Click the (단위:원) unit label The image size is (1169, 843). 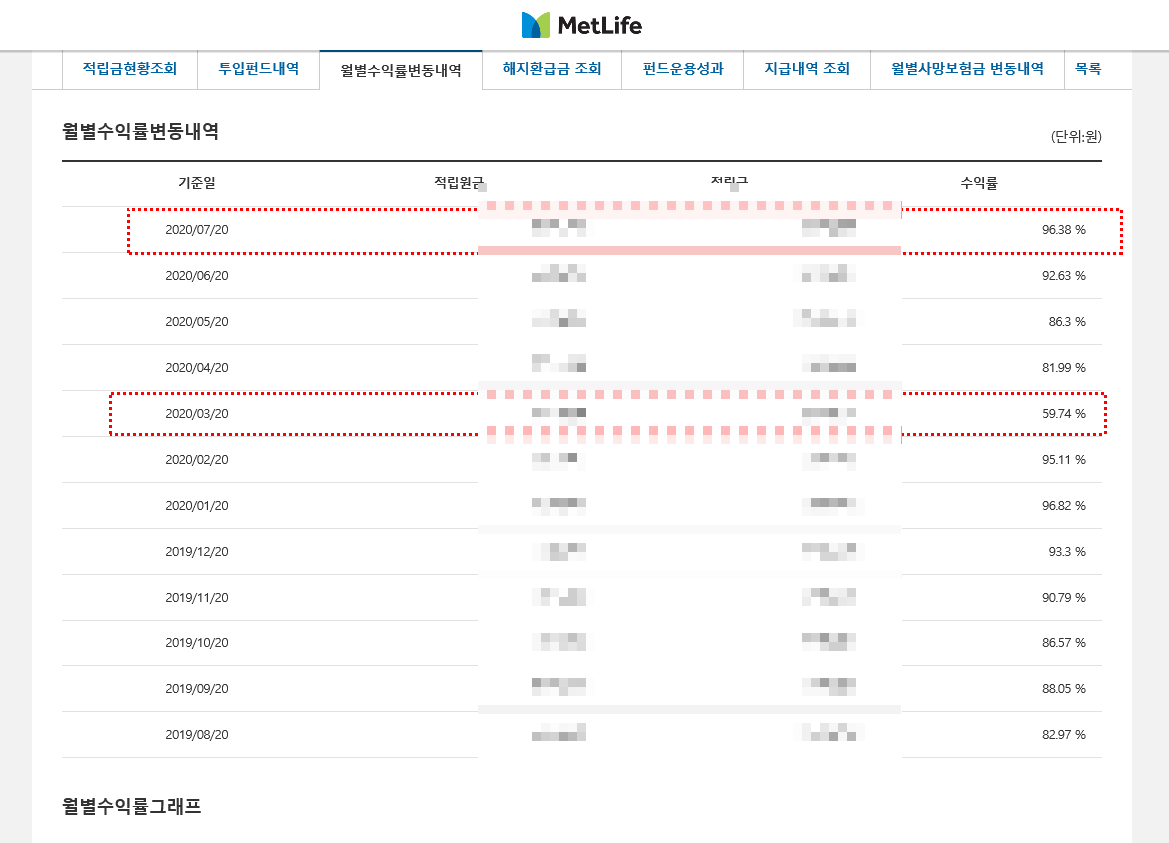pyautogui.click(x=1076, y=136)
